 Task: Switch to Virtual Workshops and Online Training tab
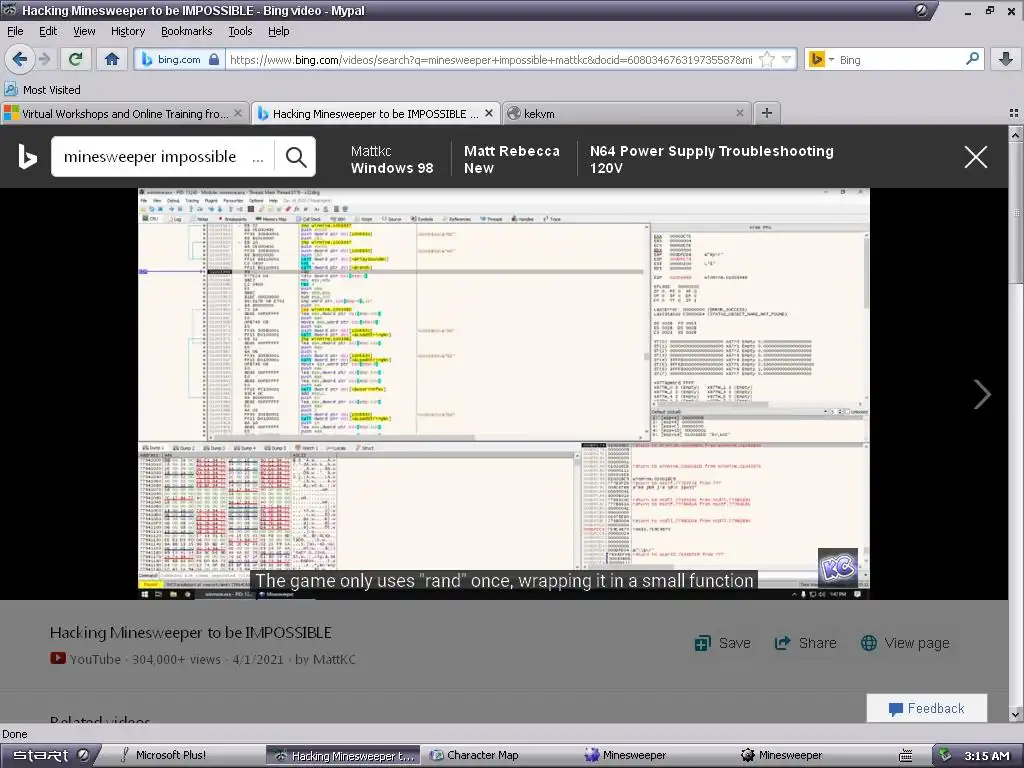coord(124,114)
